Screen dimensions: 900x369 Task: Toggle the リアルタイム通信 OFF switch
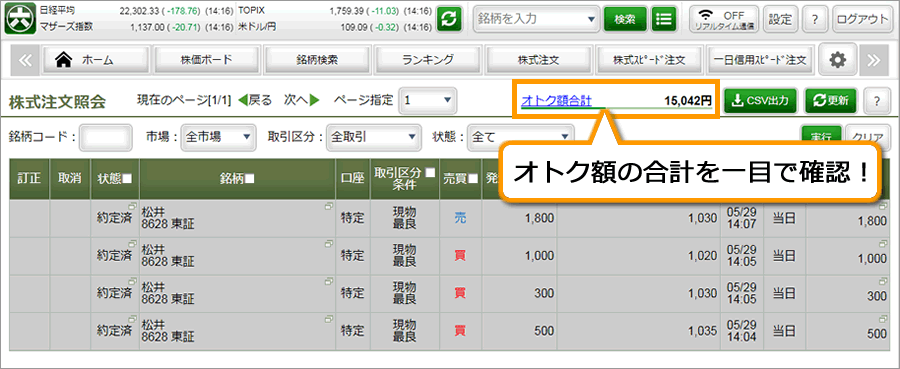coord(724,19)
